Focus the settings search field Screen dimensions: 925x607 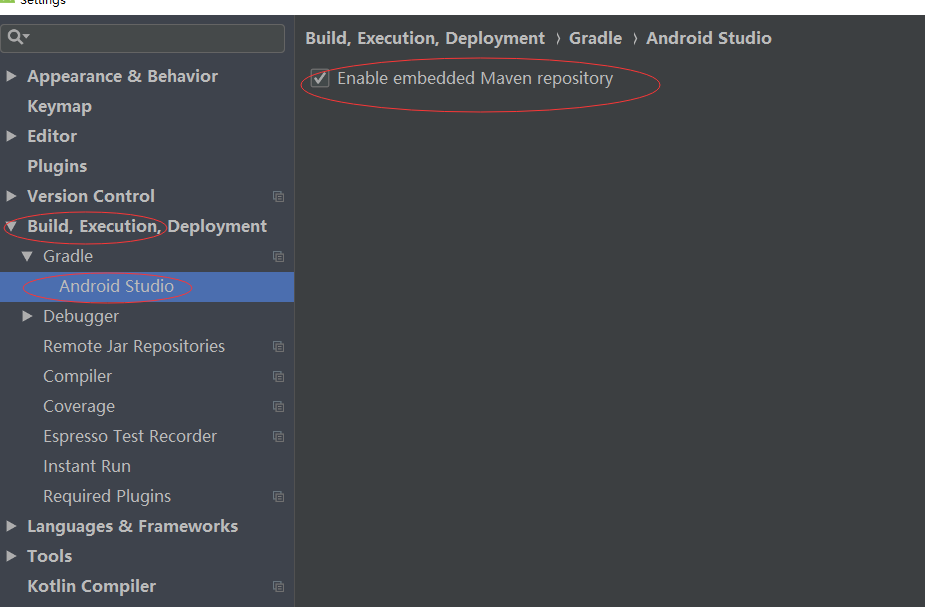coord(143,38)
